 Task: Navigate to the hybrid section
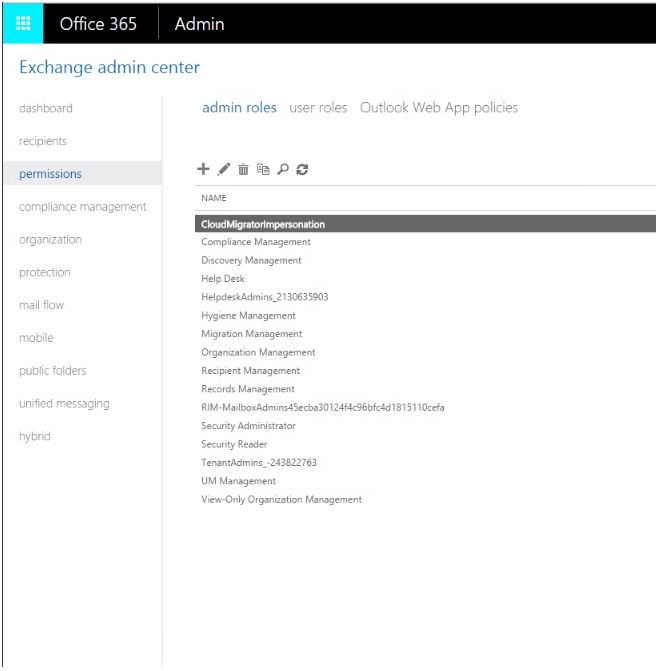[x=35, y=436]
